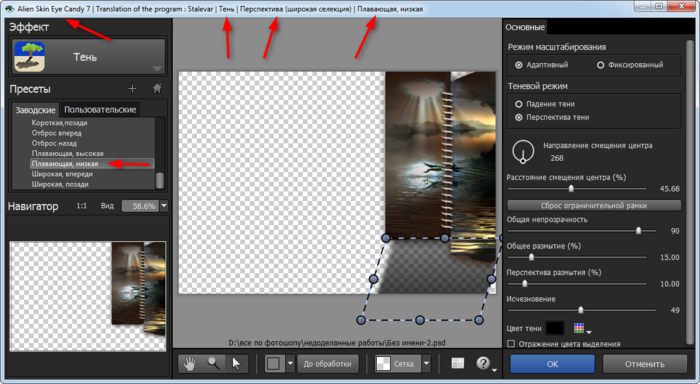Click the home icon in Пресеты

click(157, 88)
